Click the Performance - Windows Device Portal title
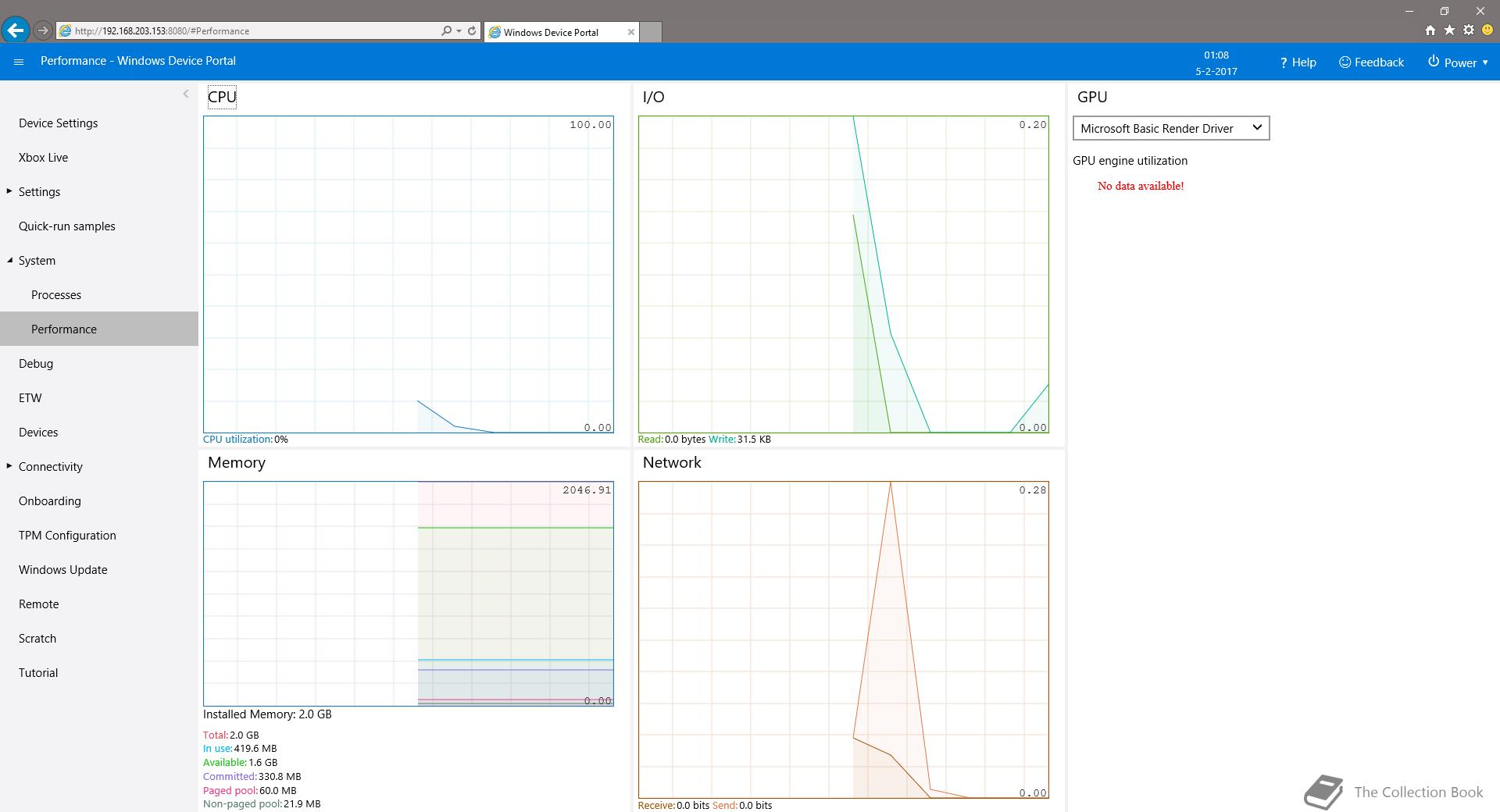Viewport: 1500px width, 812px height. point(138,61)
